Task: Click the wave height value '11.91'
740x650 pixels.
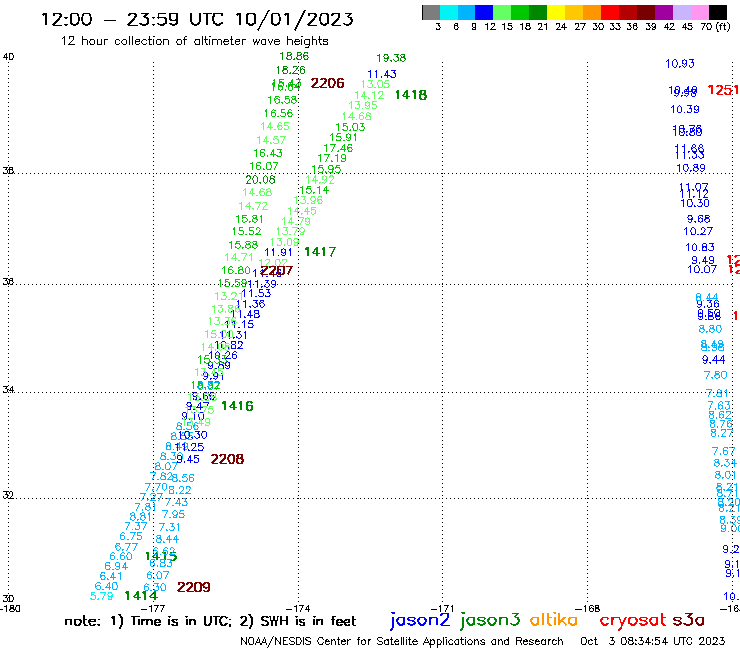Action: (x=278, y=253)
